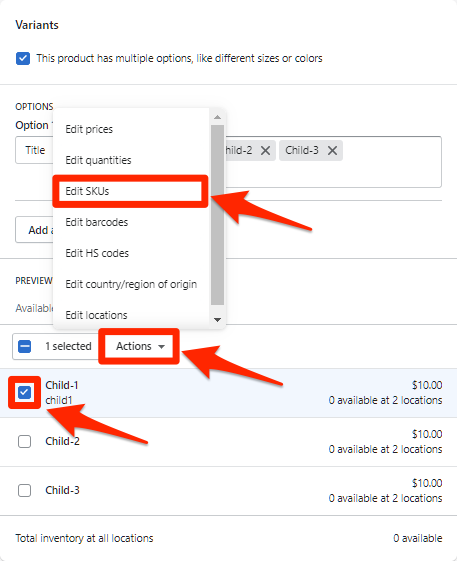Remove the Child-3 option tag
Image resolution: width=457 pixels, height=561 pixels.
(x=332, y=151)
